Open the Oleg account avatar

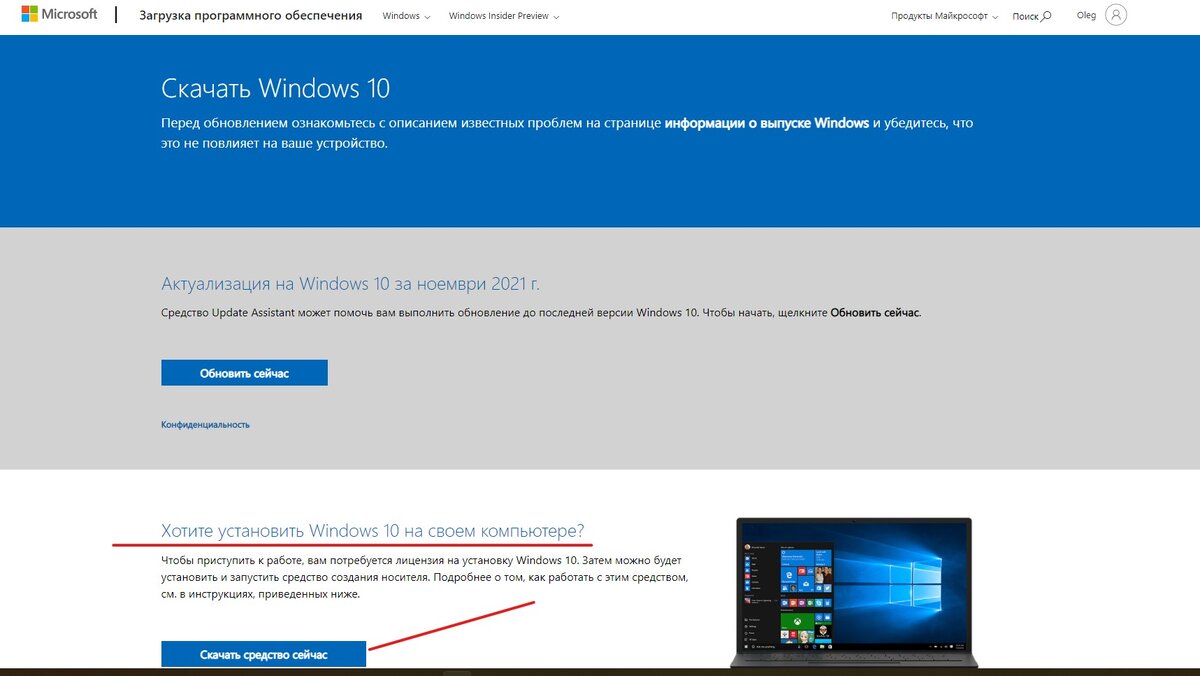click(1117, 15)
